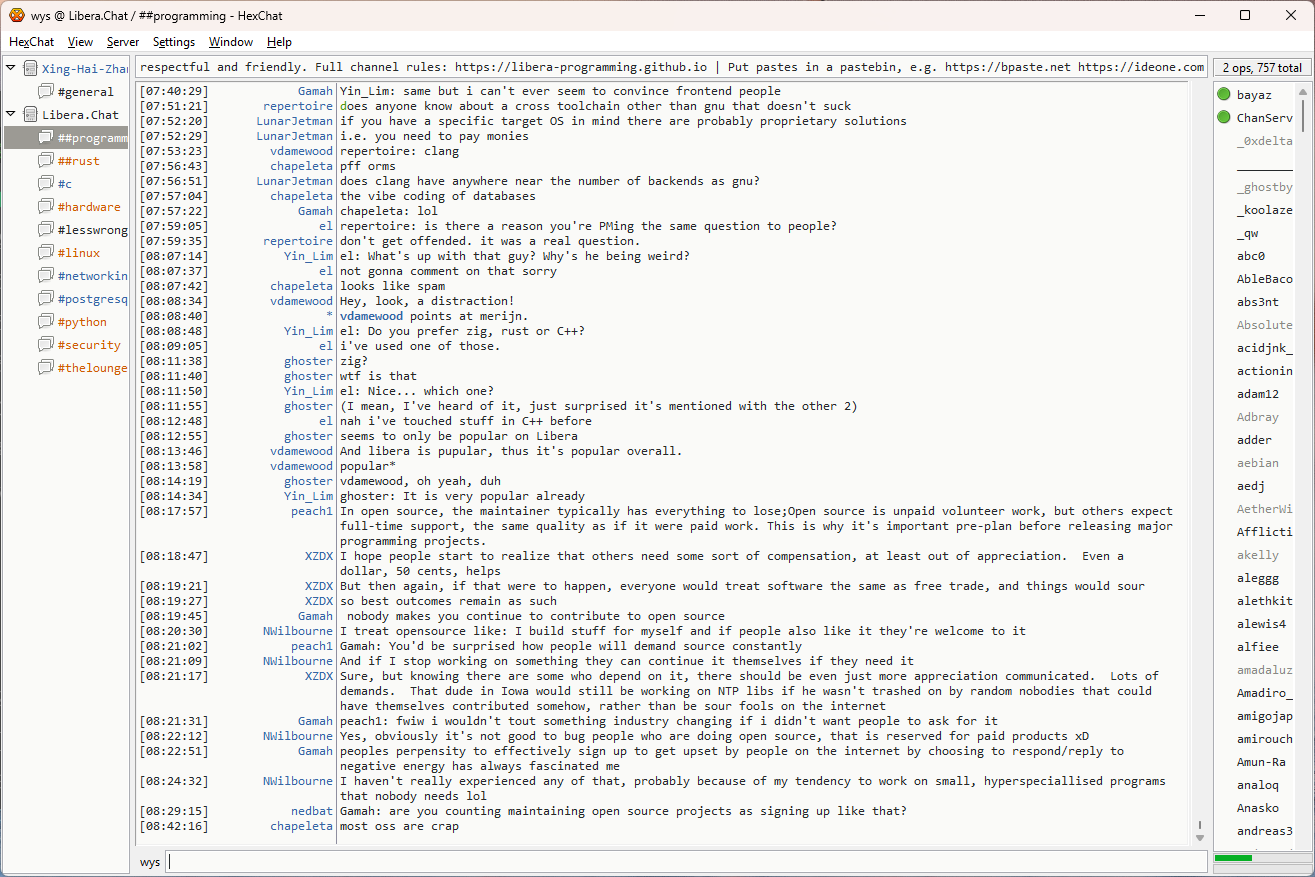The image size is (1315, 877).
Task: Click the '2 ops, 757 total' user count
Action: pyautogui.click(x=1260, y=68)
